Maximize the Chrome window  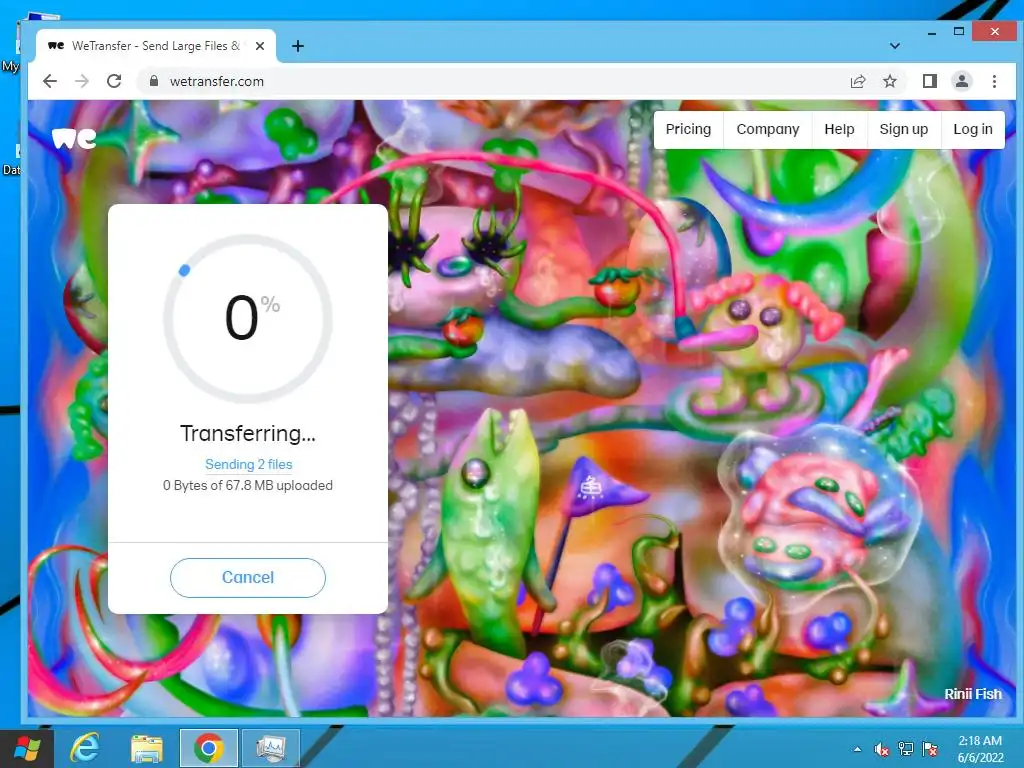point(959,32)
